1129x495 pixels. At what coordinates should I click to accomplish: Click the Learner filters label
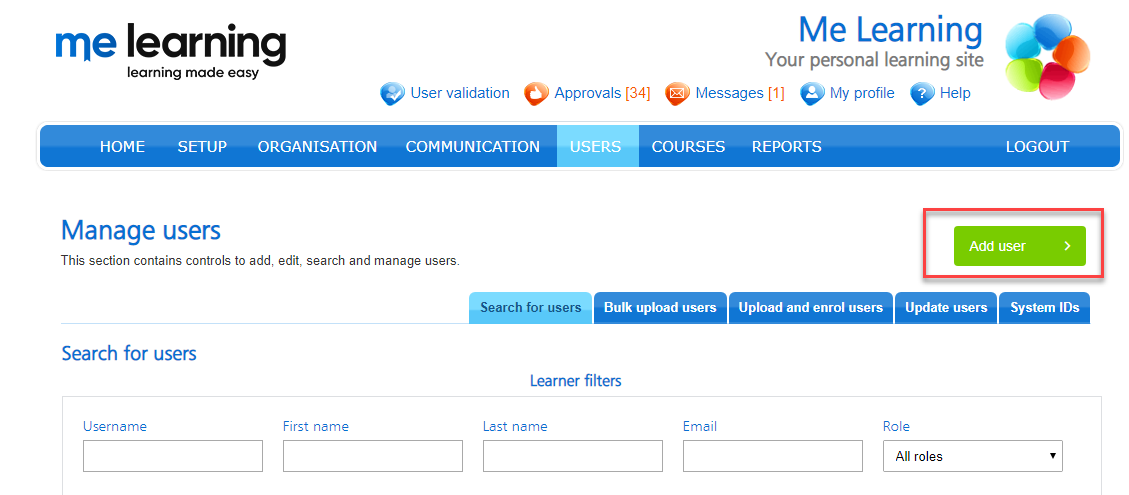click(575, 380)
